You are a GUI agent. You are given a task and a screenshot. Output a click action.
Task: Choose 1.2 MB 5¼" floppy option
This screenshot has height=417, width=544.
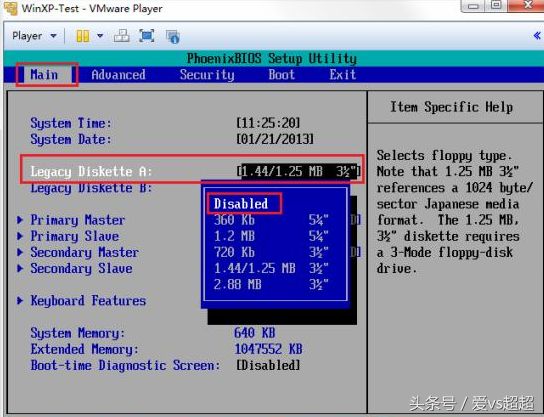[271, 236]
